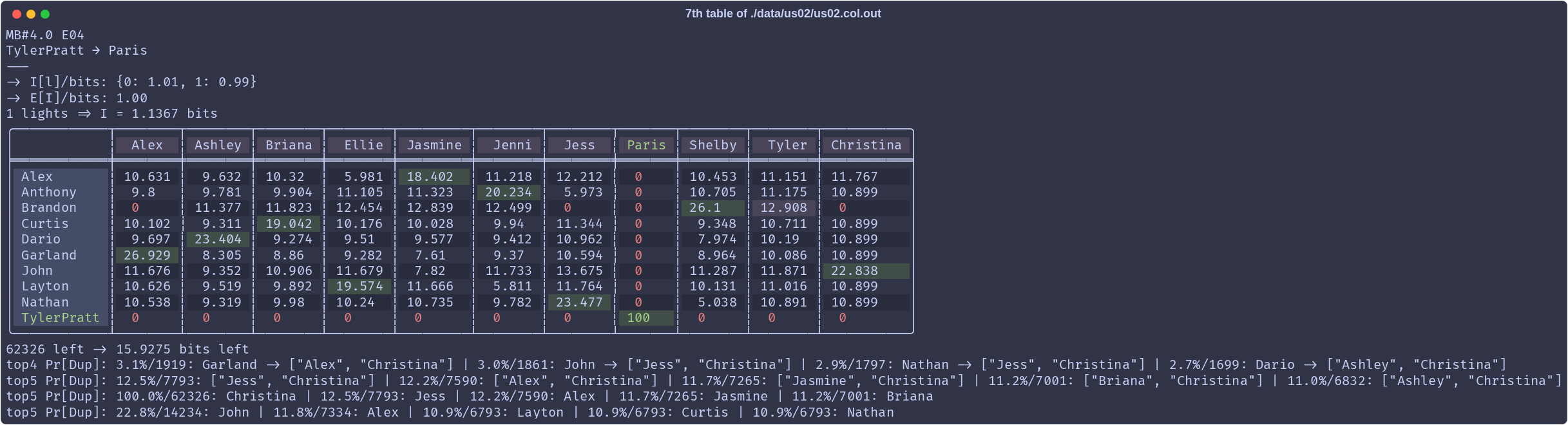Click the red close window button
Screen dimensions: 1568x425
[17, 14]
